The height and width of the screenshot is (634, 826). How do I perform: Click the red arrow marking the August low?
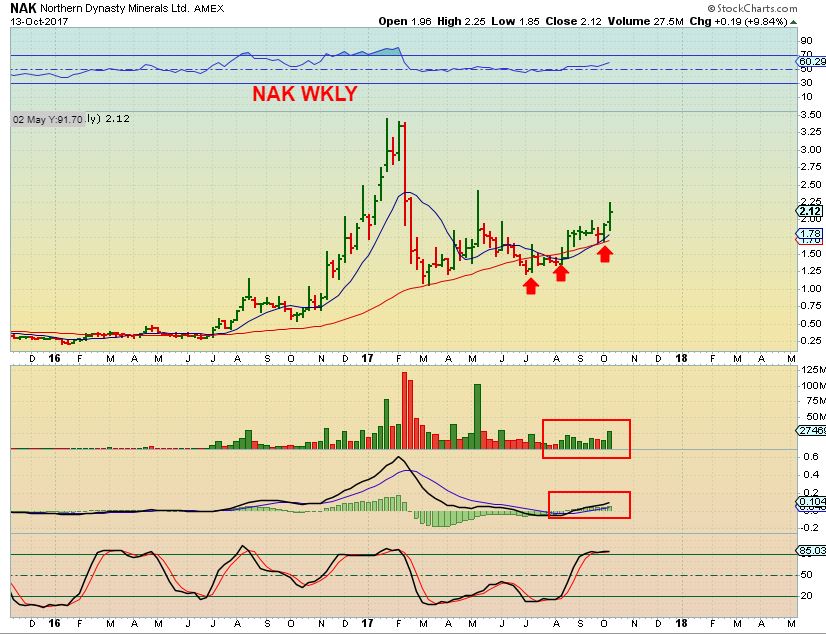pyautogui.click(x=561, y=273)
